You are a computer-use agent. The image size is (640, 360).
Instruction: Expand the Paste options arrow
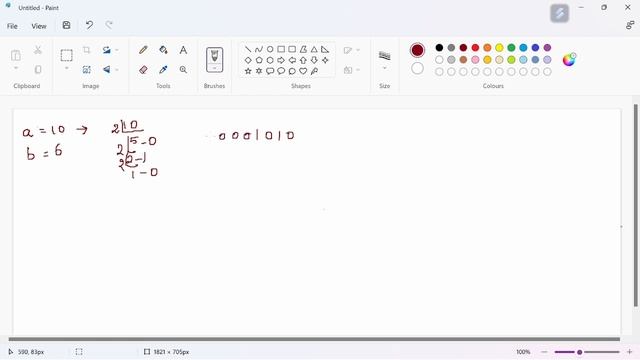point(16,68)
